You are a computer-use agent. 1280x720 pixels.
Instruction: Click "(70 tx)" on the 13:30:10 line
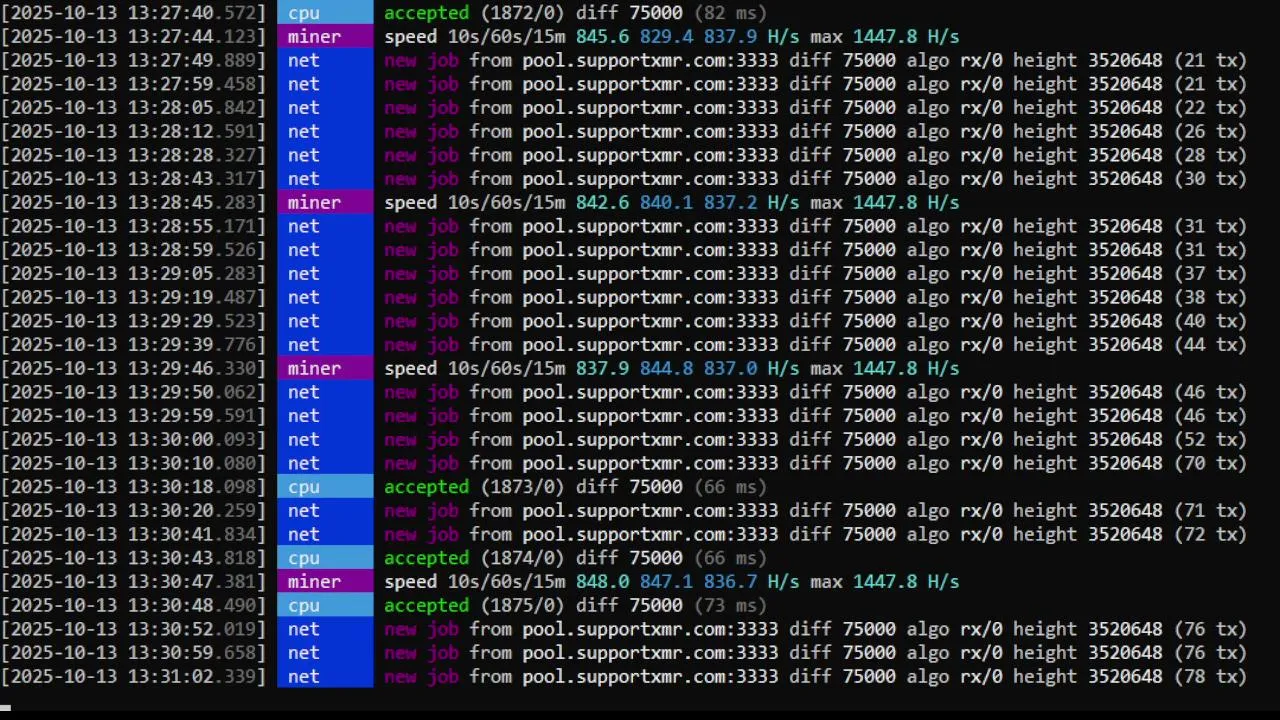[1210, 463]
